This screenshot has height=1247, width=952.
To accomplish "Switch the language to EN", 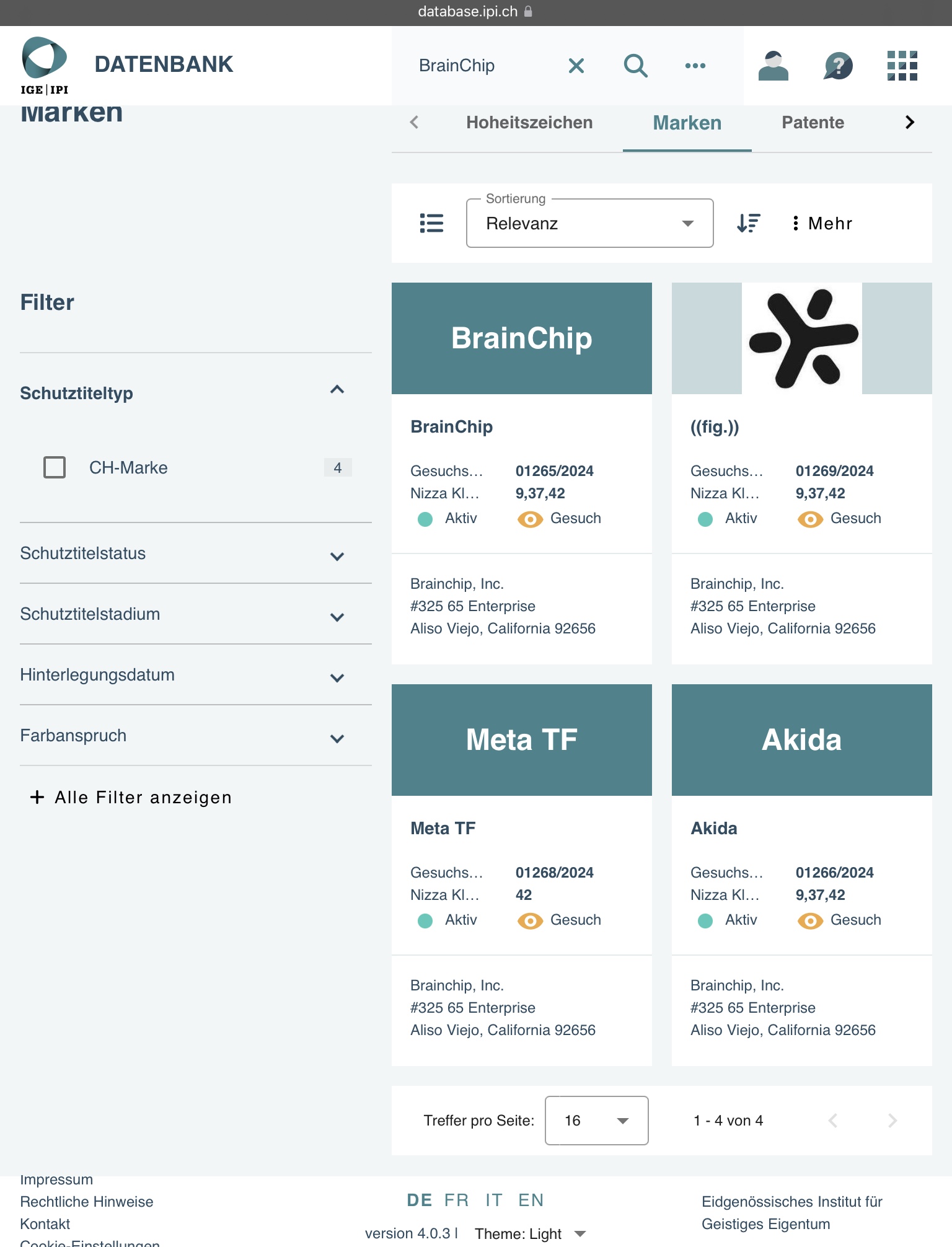I will (x=531, y=1201).
